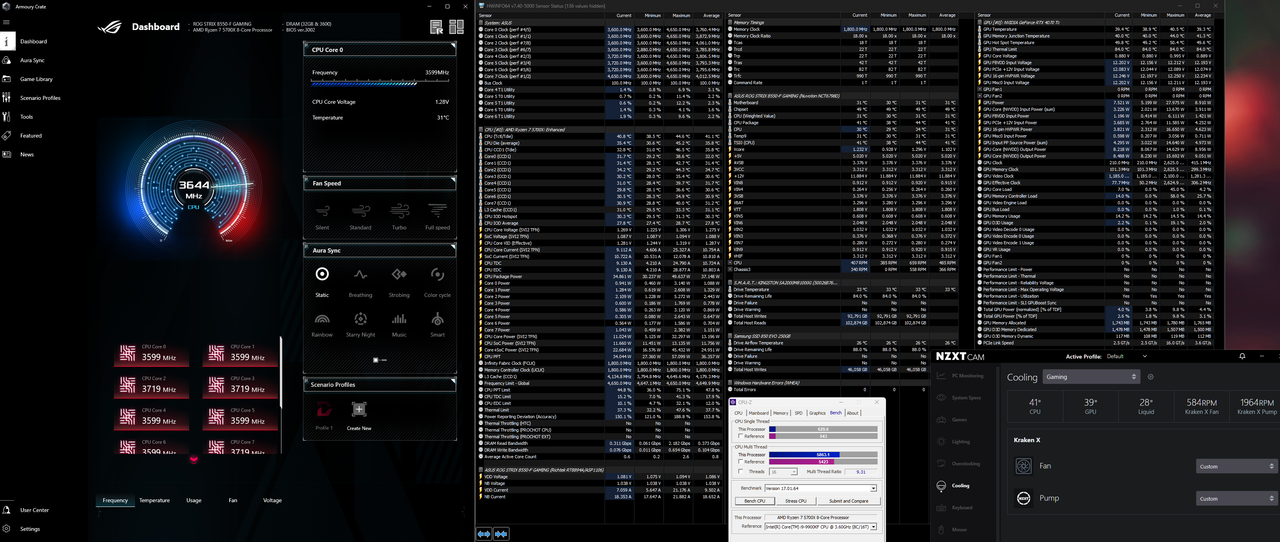Open Game Library in Armoury Crate sidebar
1280x542 pixels.
click(36, 79)
